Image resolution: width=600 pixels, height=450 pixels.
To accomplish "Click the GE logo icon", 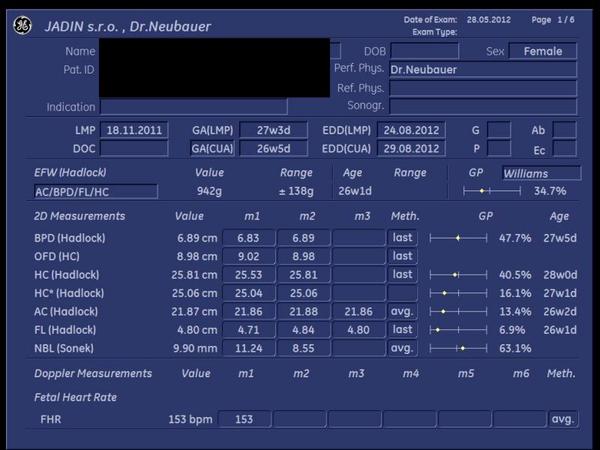I will [x=22, y=27].
